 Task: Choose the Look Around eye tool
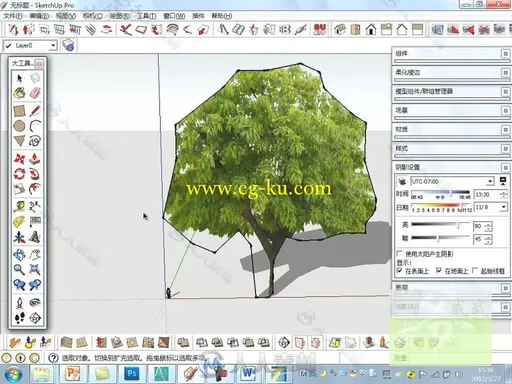click(35, 302)
